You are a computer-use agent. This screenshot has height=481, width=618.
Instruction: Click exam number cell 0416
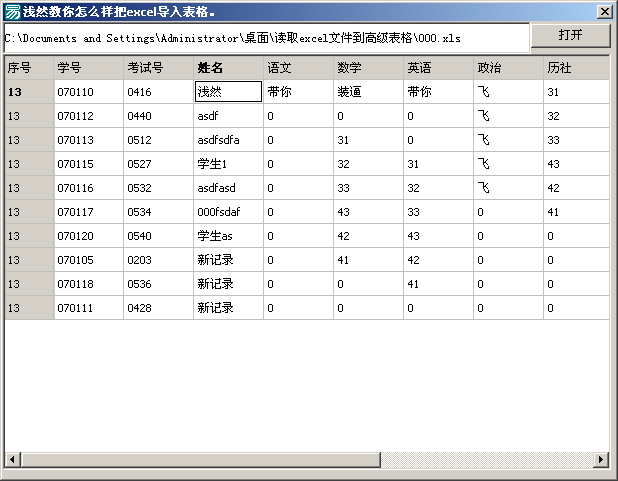(158, 92)
